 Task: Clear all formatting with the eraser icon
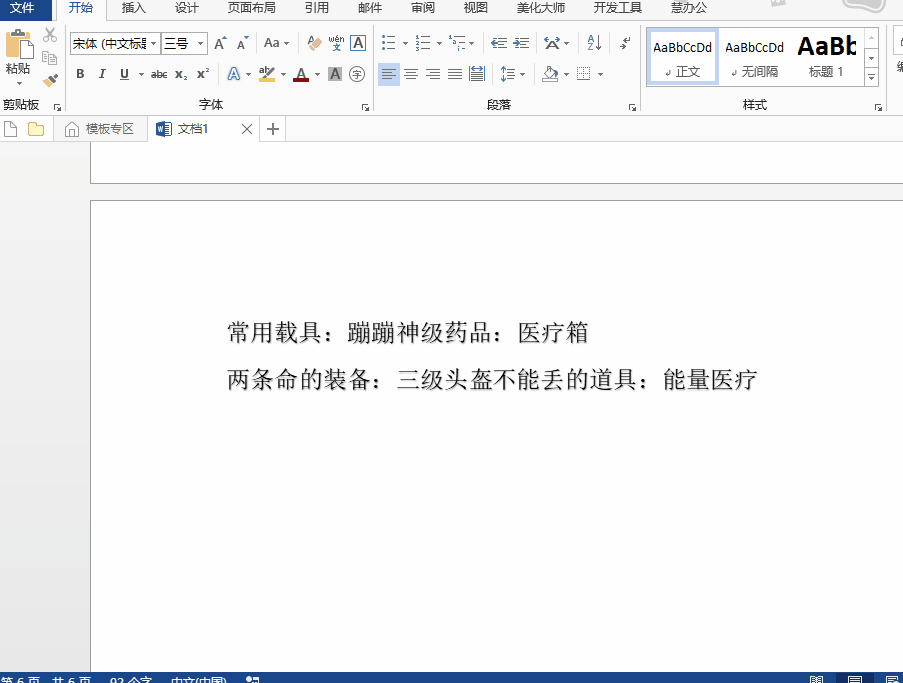314,42
